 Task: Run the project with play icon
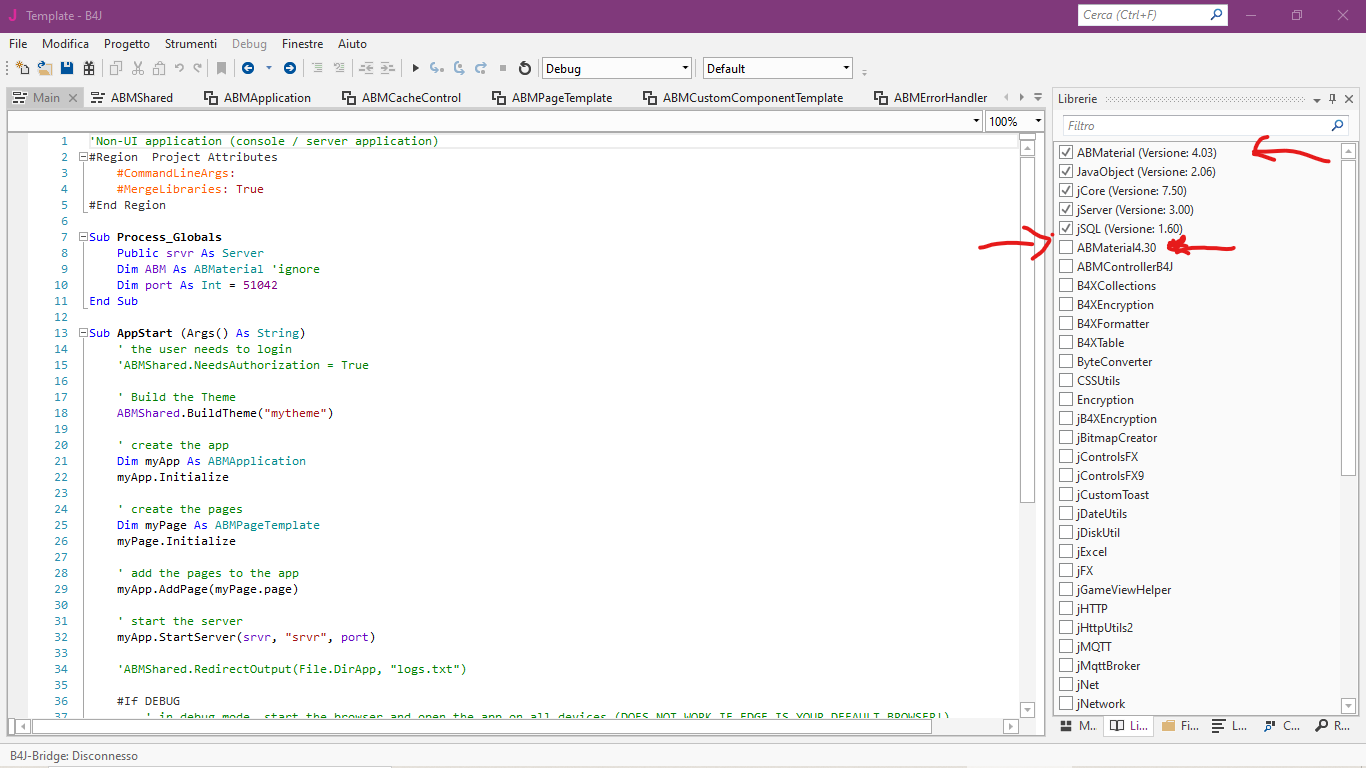coord(416,68)
